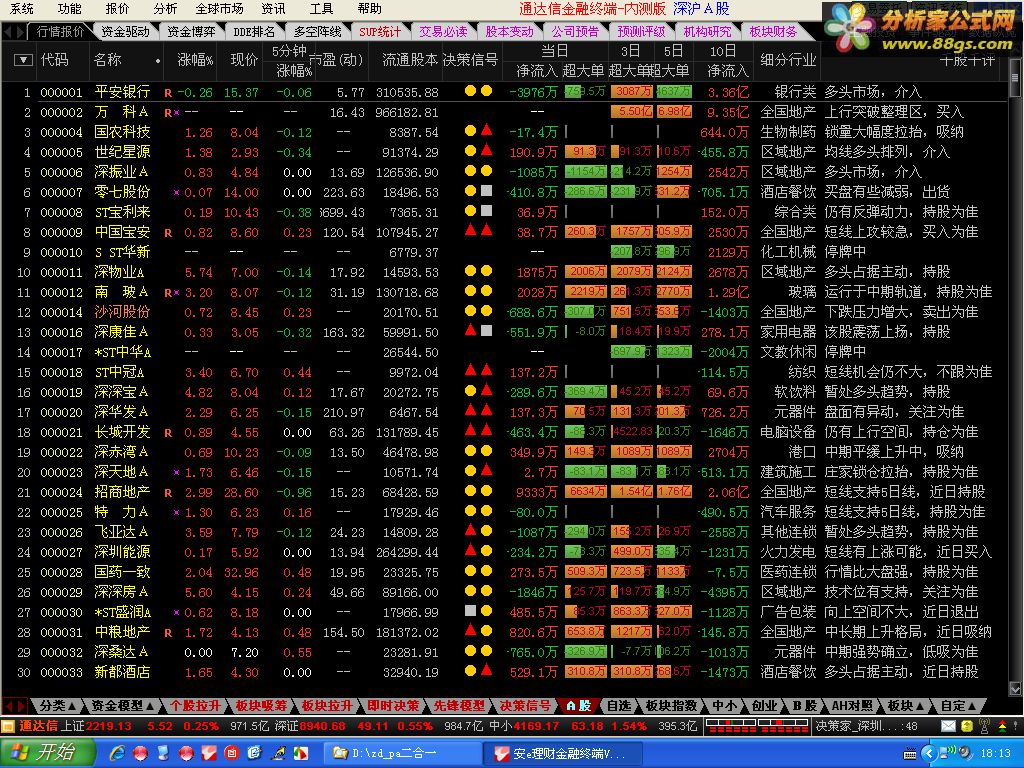Click the antenna signal icon in status bar

985,726
